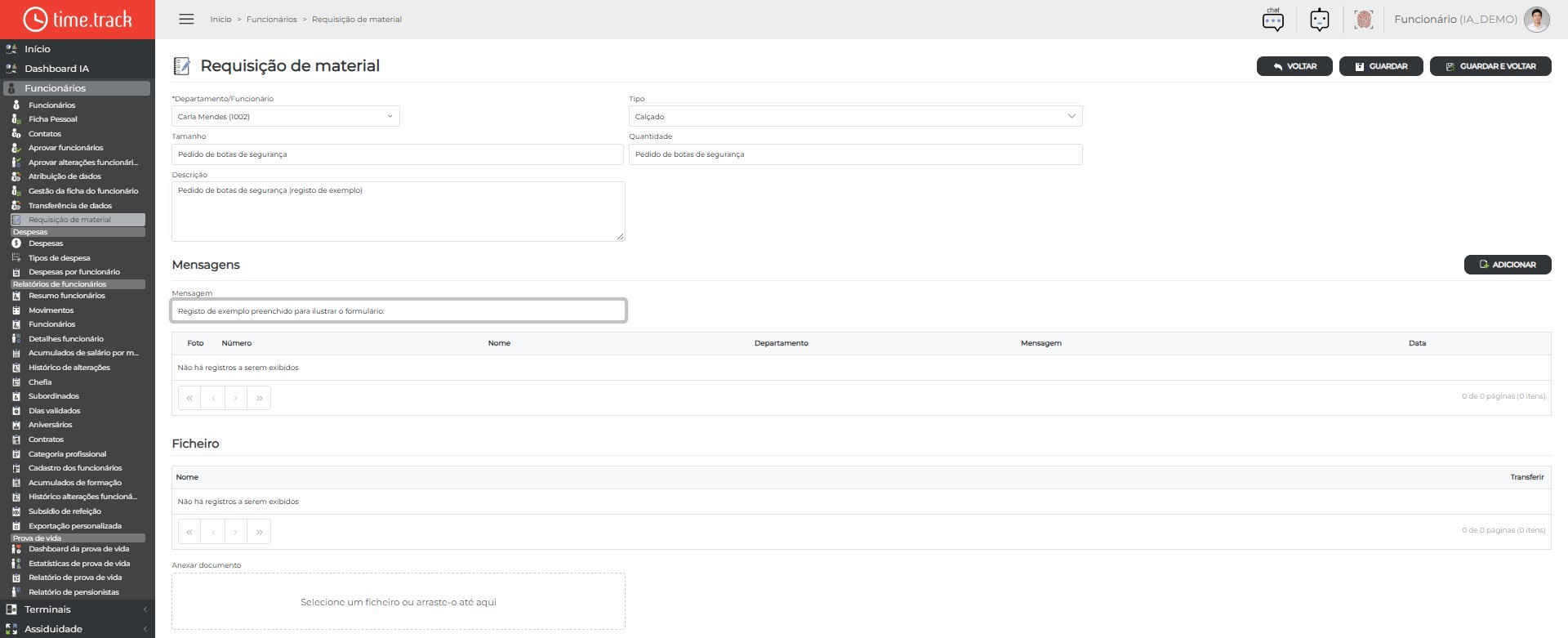Image resolution: width=1568 pixels, height=638 pixels.
Task: Go to first page in Mensagens pager
Action: pyautogui.click(x=189, y=398)
